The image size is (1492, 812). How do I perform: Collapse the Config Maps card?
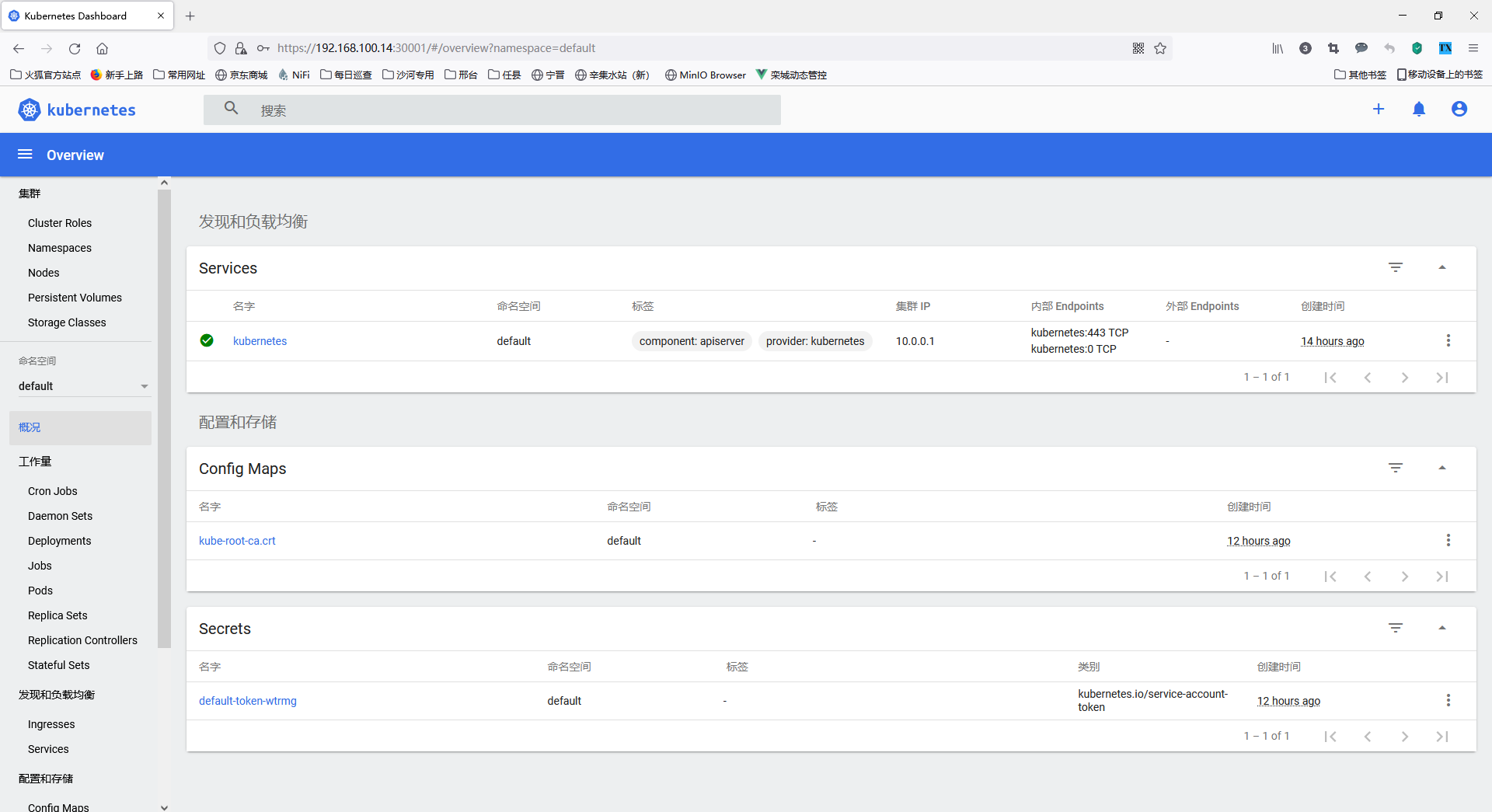[1442, 468]
